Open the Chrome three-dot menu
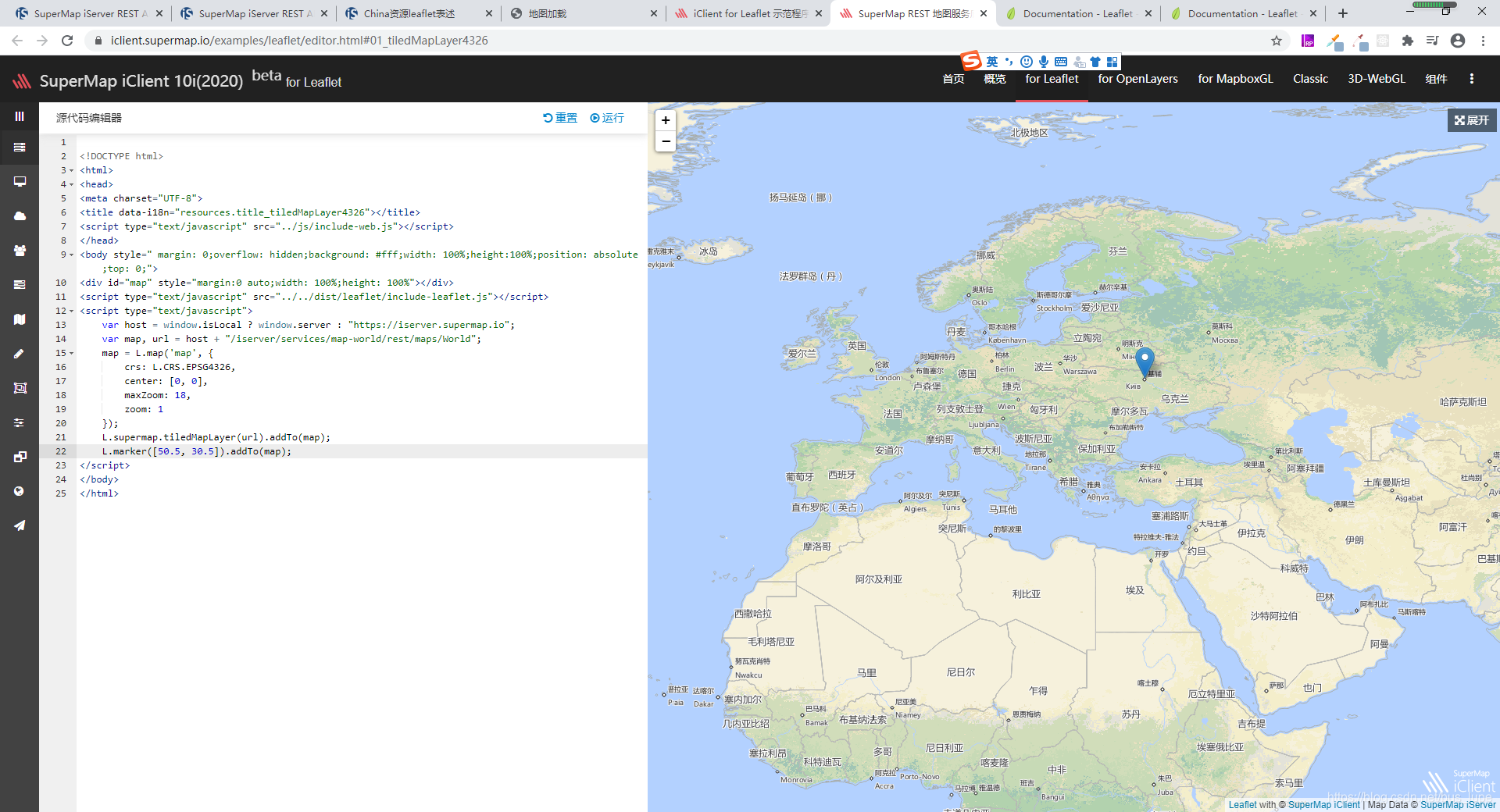The height and width of the screenshot is (812, 1500). point(1483,41)
